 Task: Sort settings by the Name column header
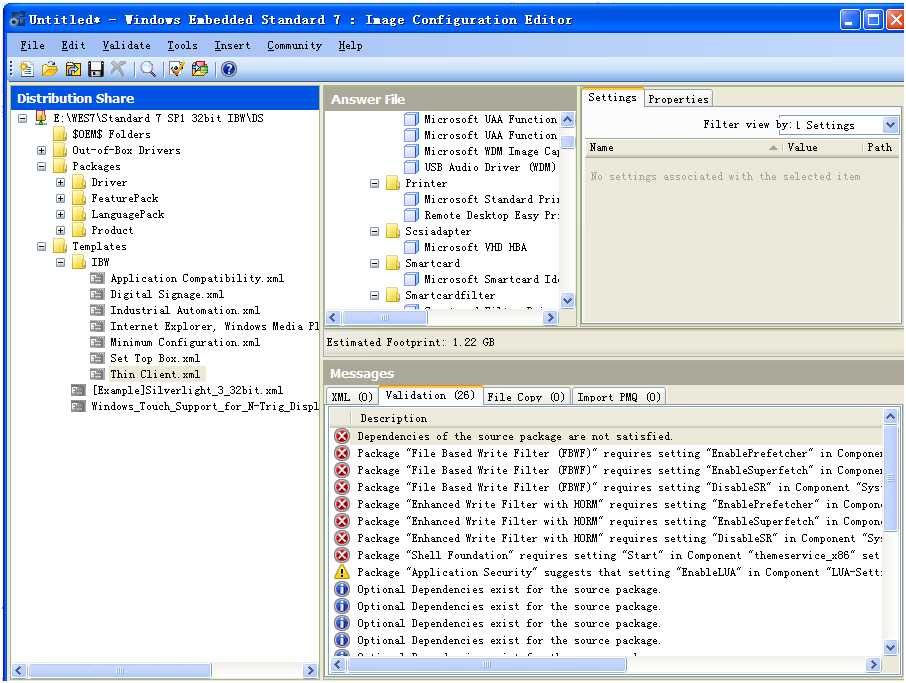coord(682,147)
